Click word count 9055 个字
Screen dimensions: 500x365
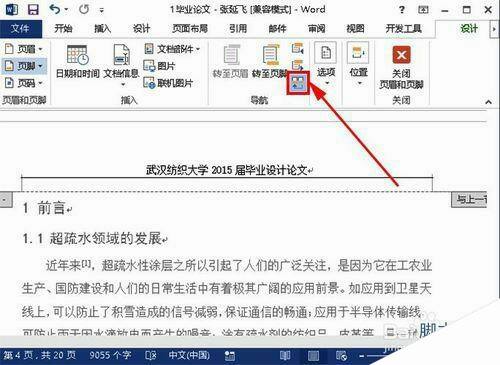(110, 355)
